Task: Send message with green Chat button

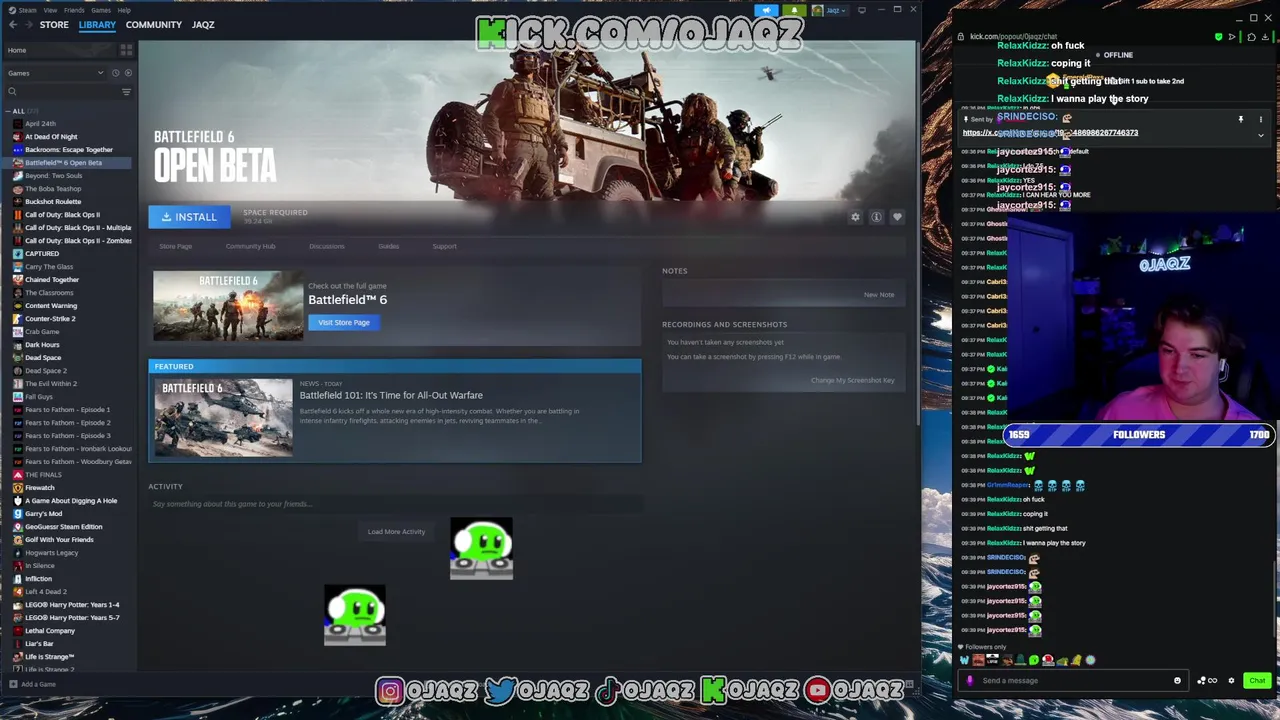Action: [x=1257, y=681]
